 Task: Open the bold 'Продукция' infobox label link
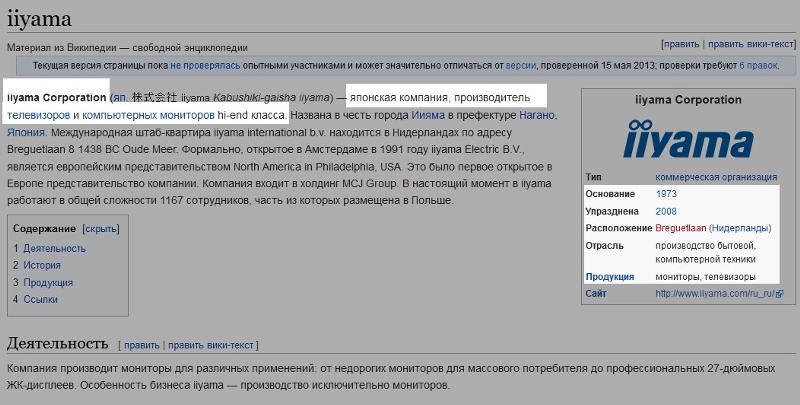click(x=610, y=277)
